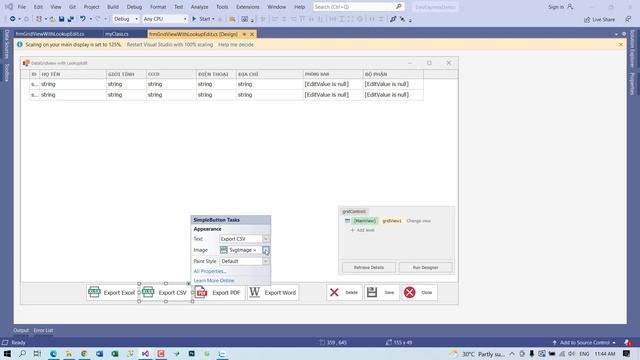Click the weather widget in taskbar
This screenshot has height=360, width=640.
[477, 354]
